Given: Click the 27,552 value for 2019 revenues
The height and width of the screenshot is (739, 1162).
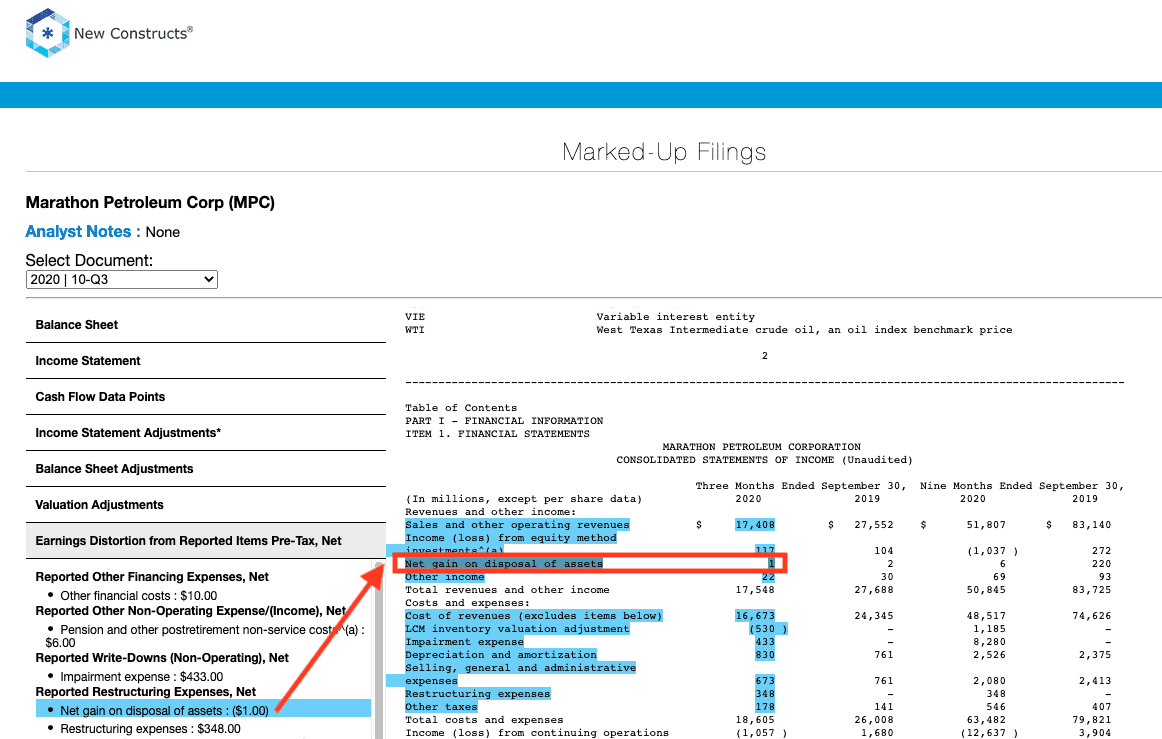Looking at the screenshot, I should click(874, 525).
